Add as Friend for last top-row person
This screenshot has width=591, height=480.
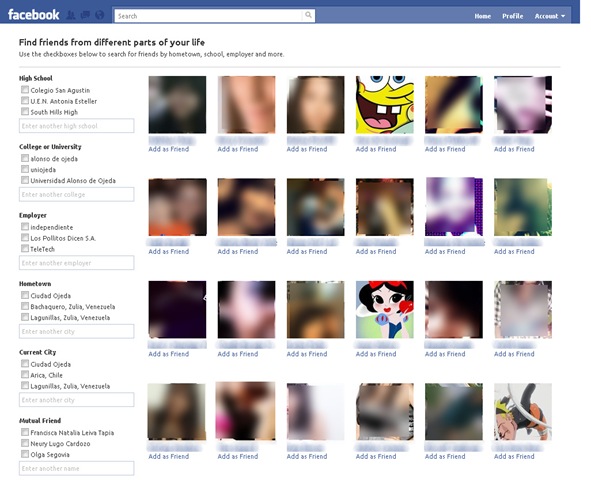(x=514, y=149)
